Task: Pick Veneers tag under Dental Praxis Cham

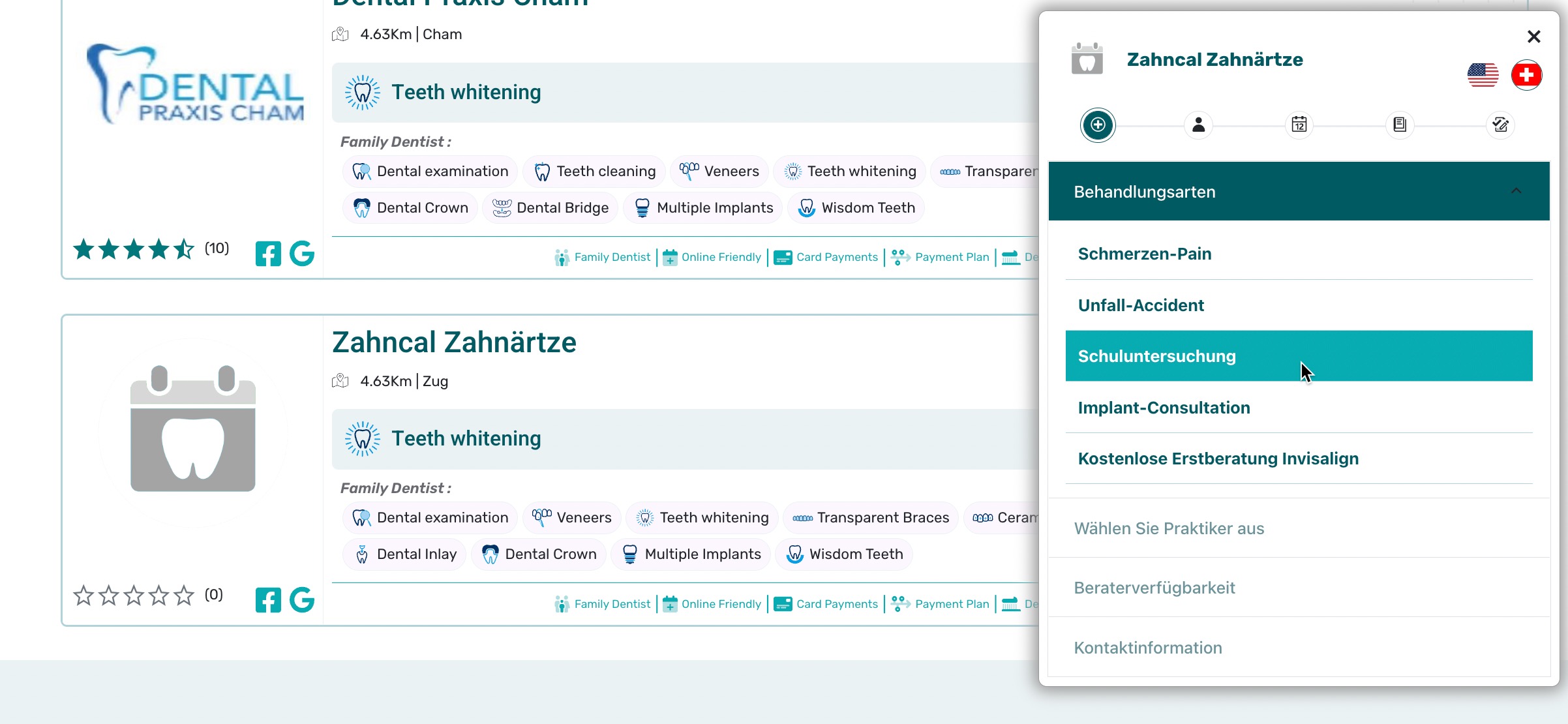Action: coord(719,172)
